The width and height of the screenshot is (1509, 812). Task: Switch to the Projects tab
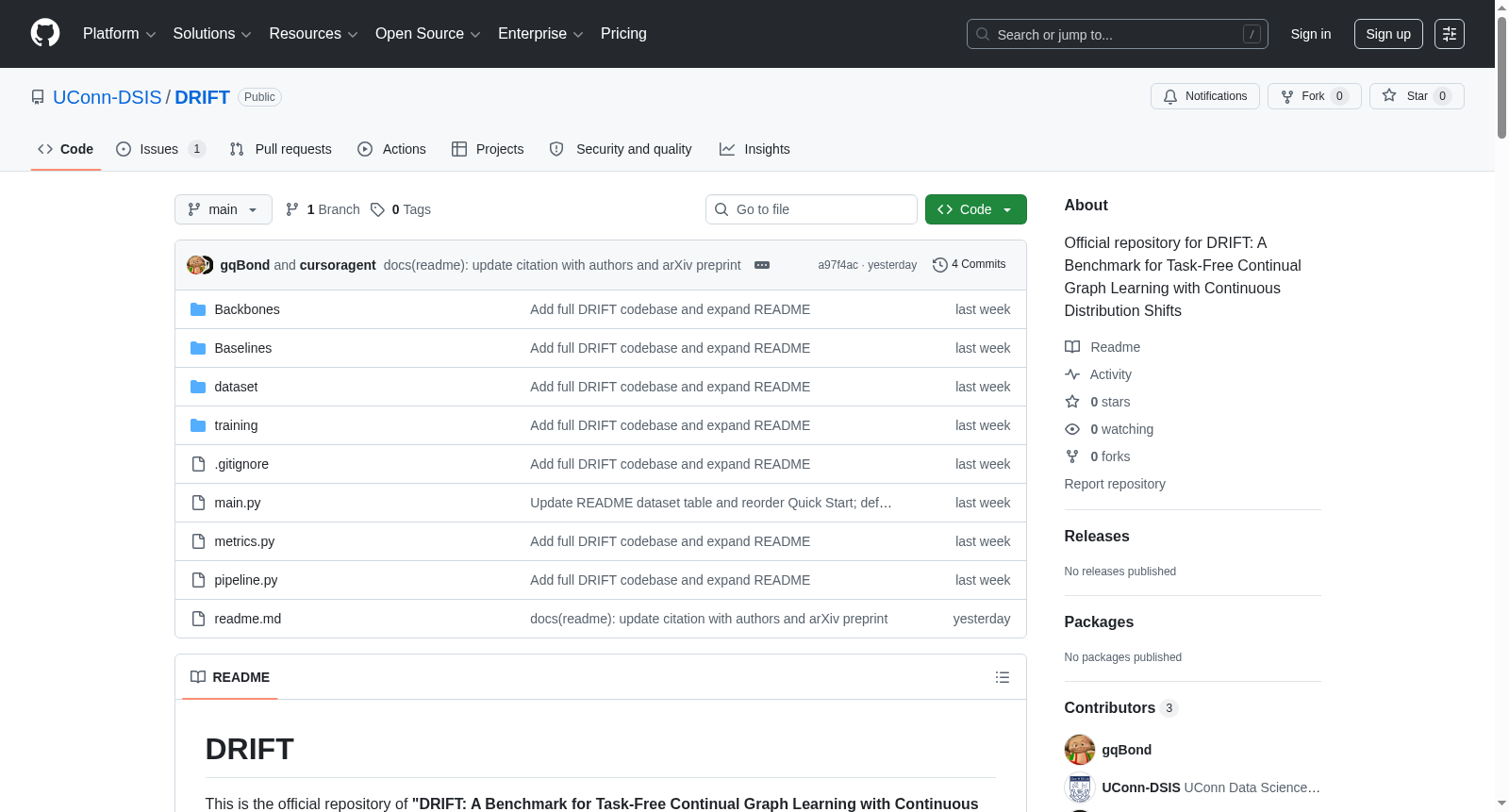pyautogui.click(x=488, y=149)
